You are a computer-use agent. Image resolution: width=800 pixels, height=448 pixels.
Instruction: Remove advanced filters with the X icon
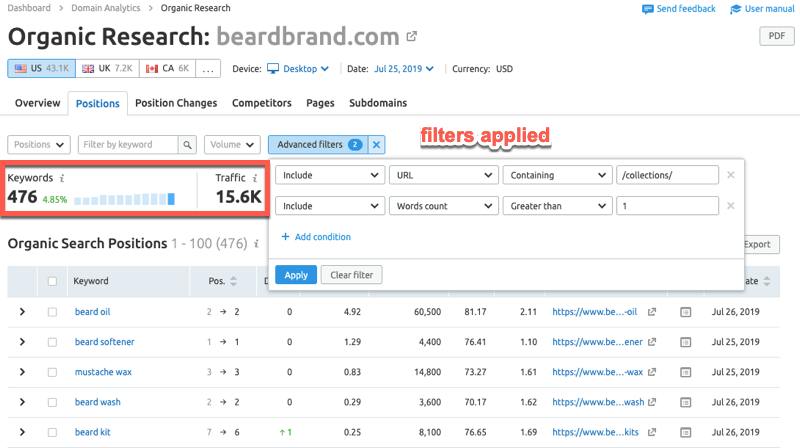[376, 145]
